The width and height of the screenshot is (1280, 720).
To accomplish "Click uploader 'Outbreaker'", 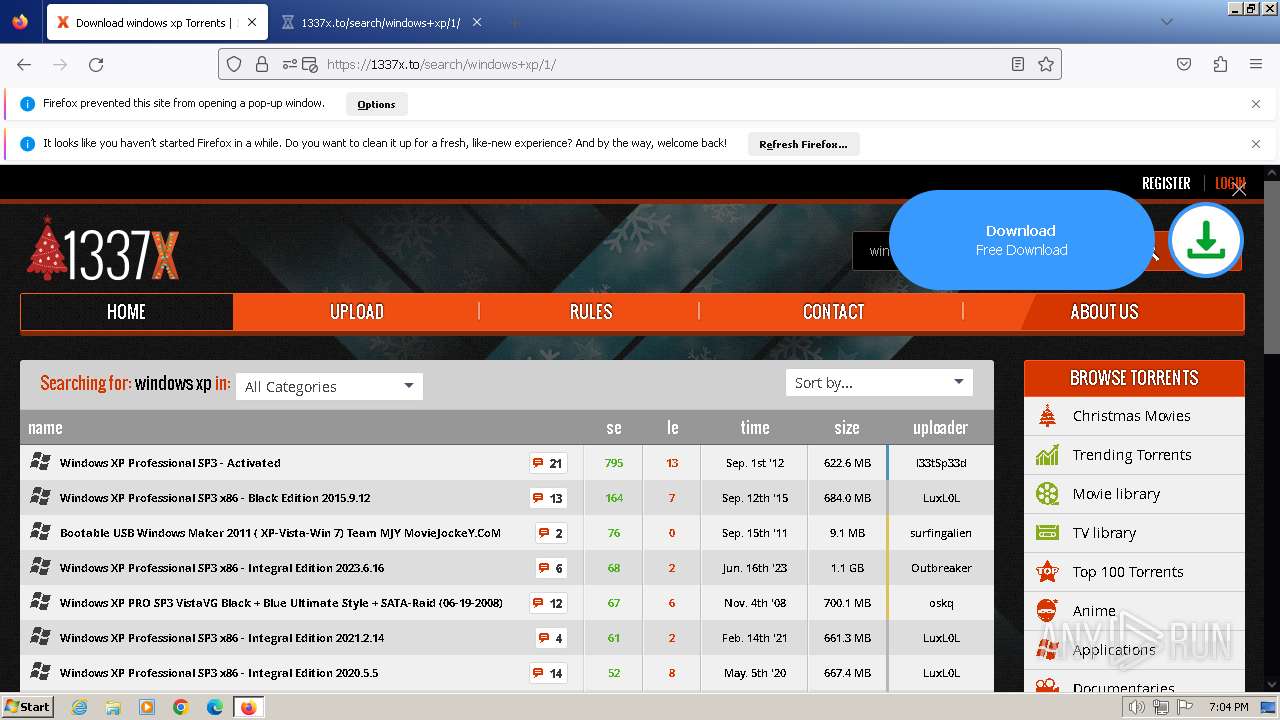I will (x=941, y=568).
